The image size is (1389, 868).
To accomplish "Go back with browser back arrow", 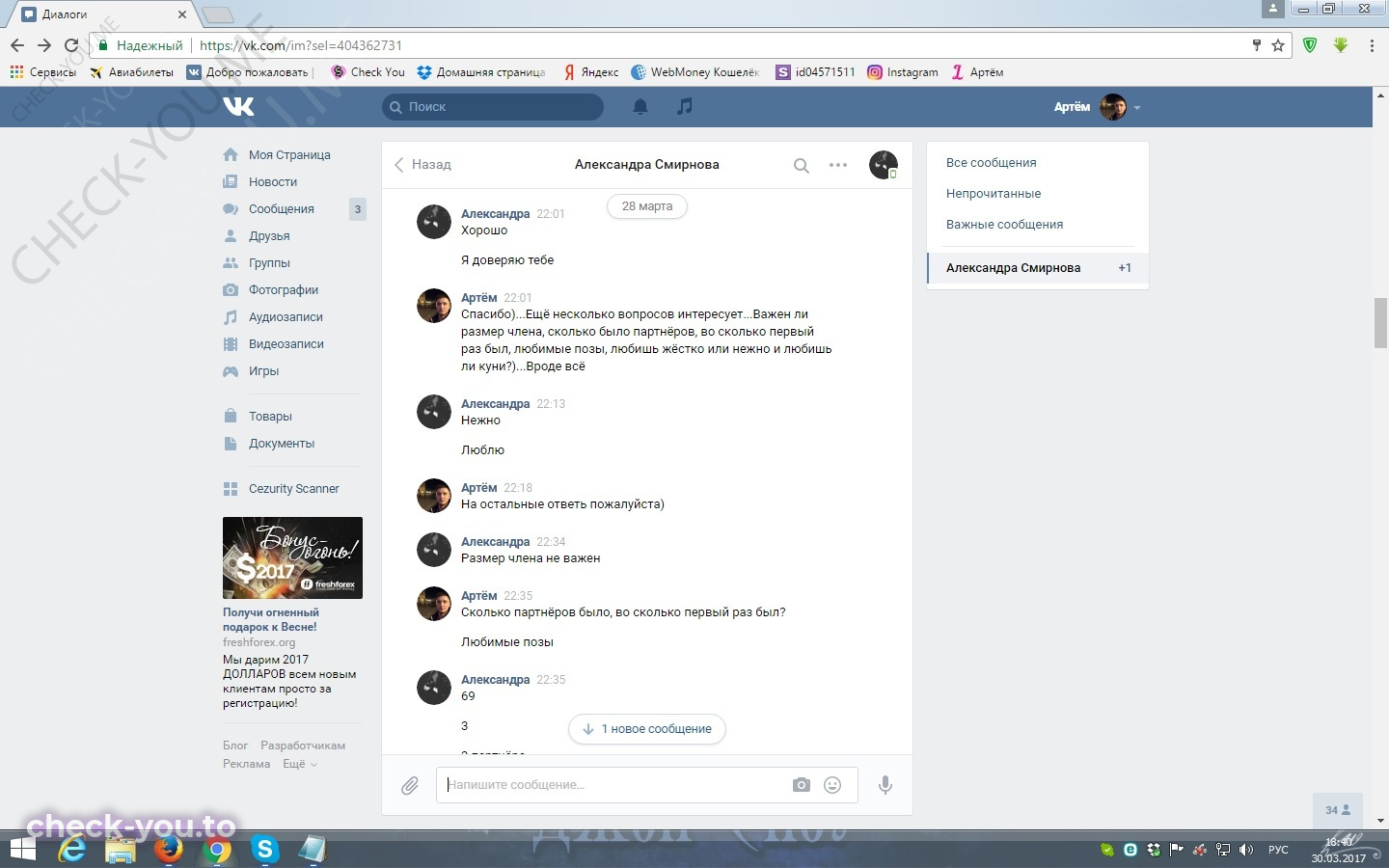I will tap(17, 45).
